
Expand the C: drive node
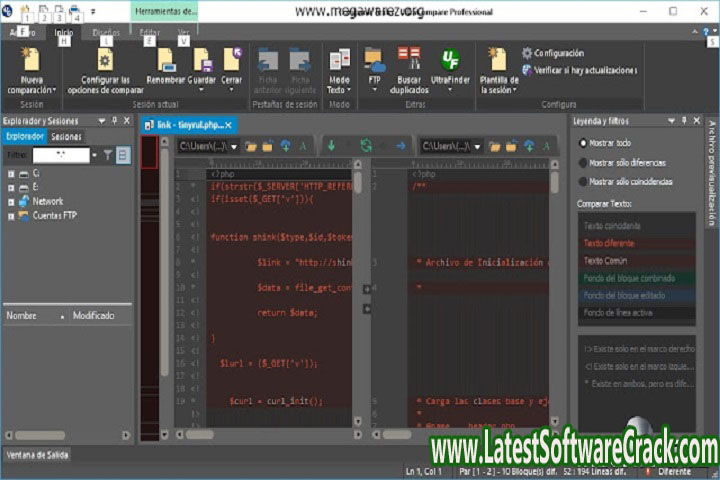tap(11, 174)
